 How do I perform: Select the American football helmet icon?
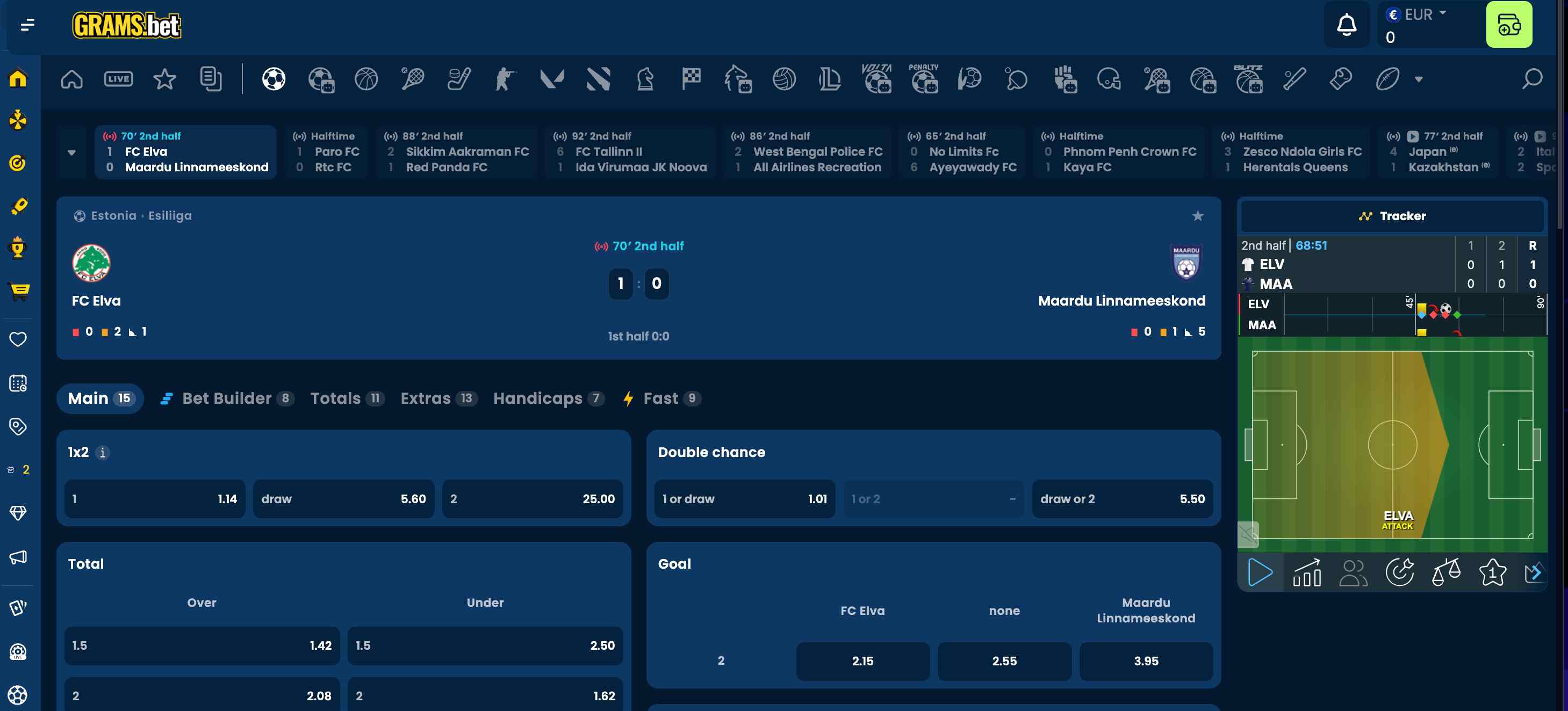pos(1109,79)
